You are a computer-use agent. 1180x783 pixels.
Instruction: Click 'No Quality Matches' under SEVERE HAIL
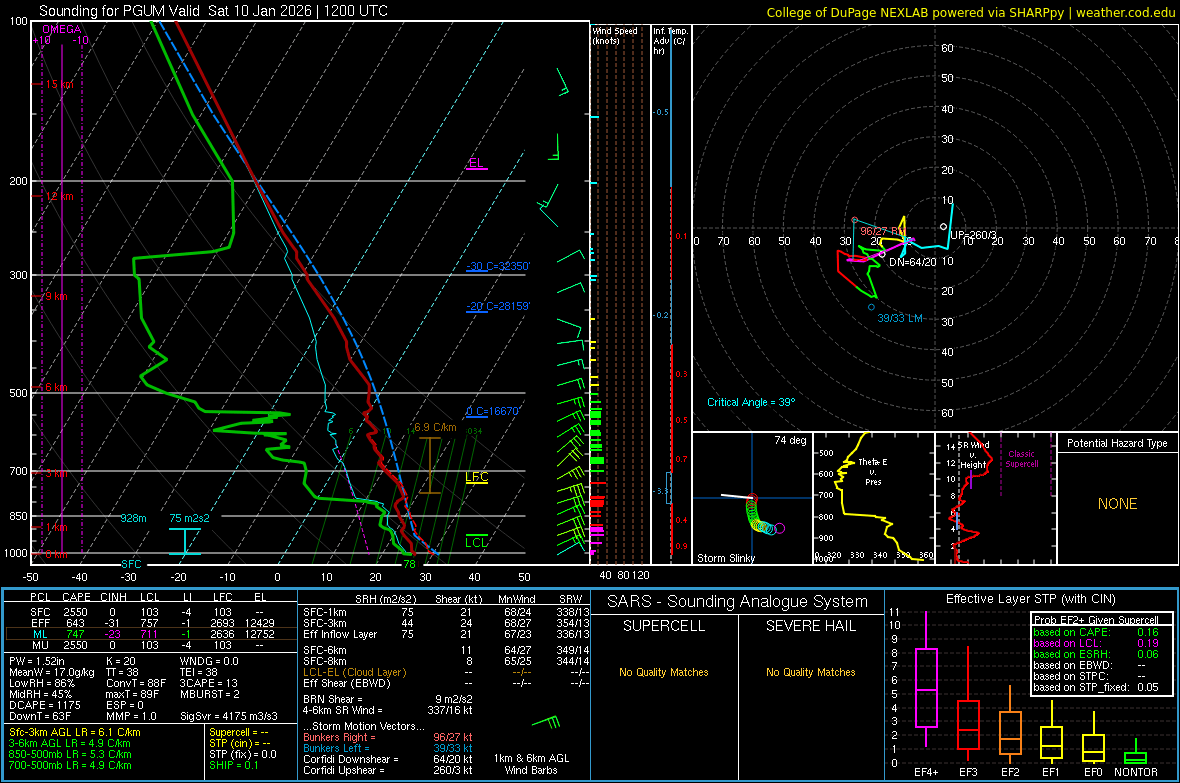(x=810, y=672)
